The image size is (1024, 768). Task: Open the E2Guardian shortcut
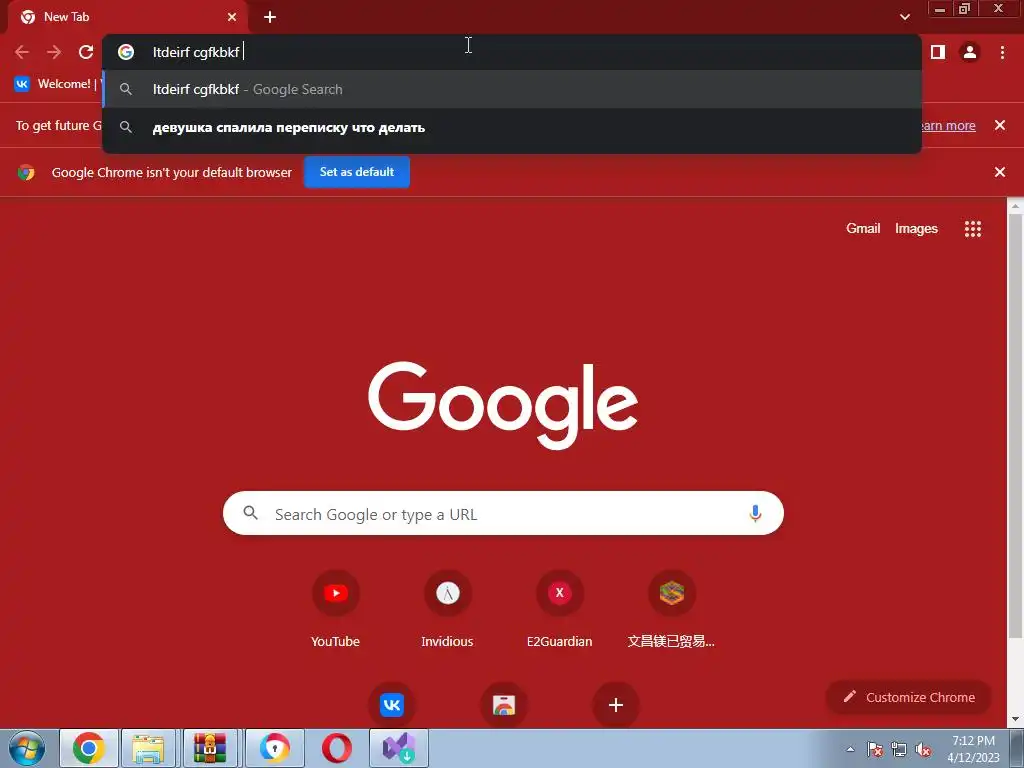click(560, 609)
